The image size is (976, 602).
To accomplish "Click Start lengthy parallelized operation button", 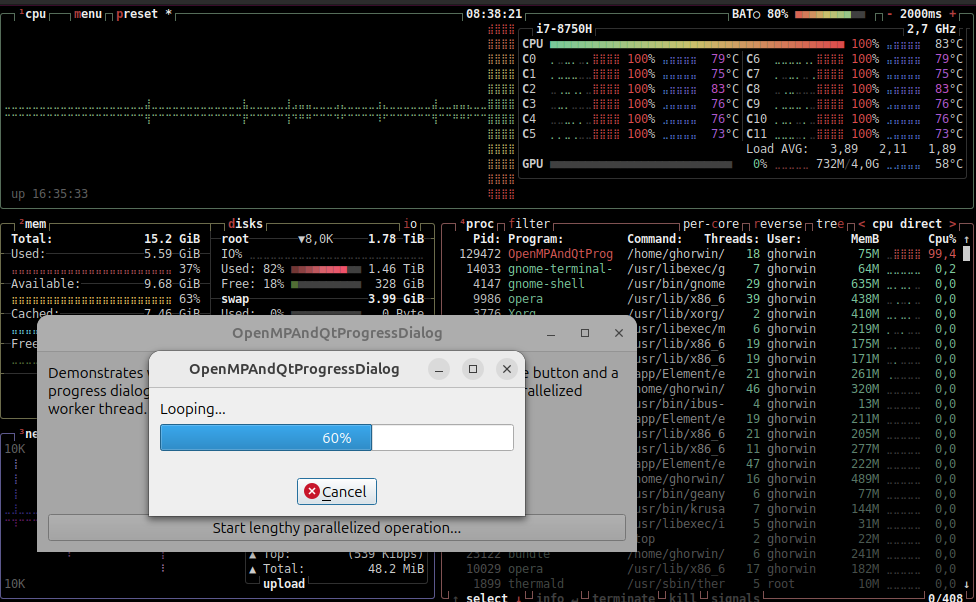I will (336, 527).
